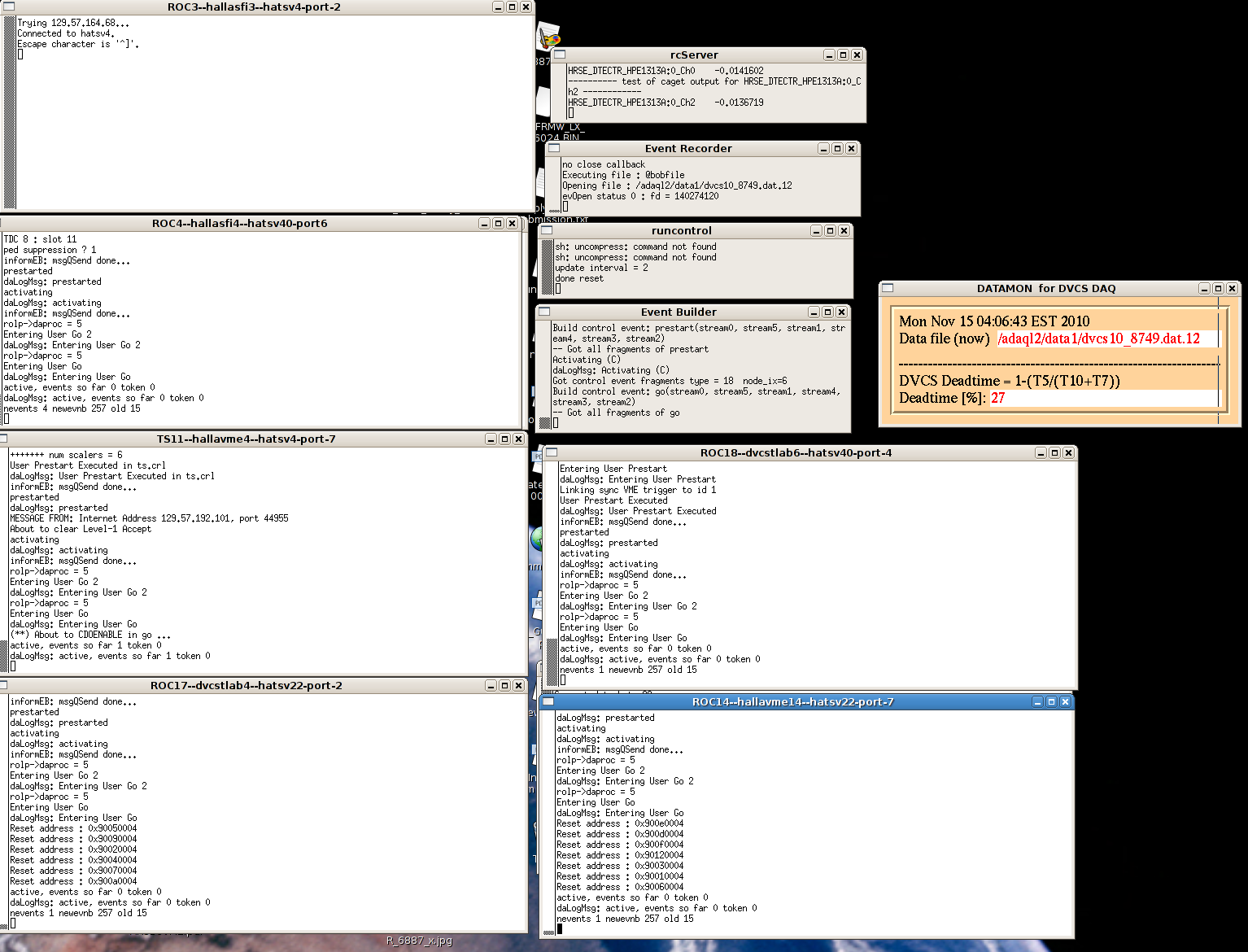
Task: Click 'update interval = 2' line in runcontrol
Action: (x=601, y=268)
